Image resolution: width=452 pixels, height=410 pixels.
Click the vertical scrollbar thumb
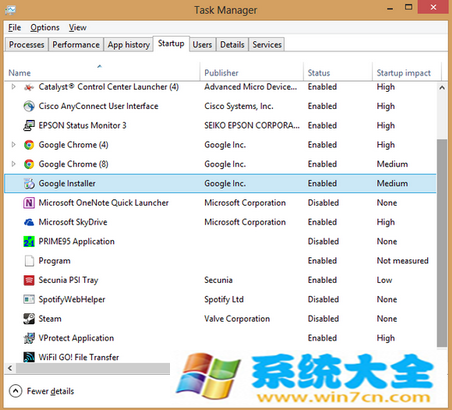(442, 243)
